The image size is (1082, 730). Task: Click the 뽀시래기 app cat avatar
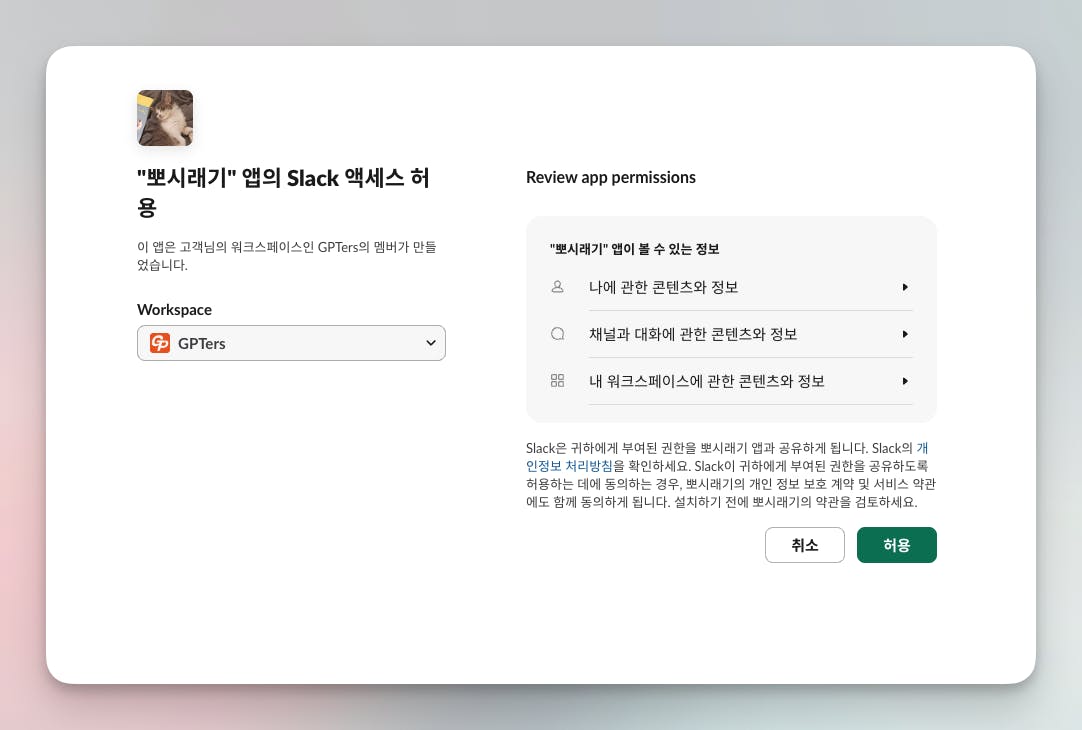pyautogui.click(x=165, y=118)
